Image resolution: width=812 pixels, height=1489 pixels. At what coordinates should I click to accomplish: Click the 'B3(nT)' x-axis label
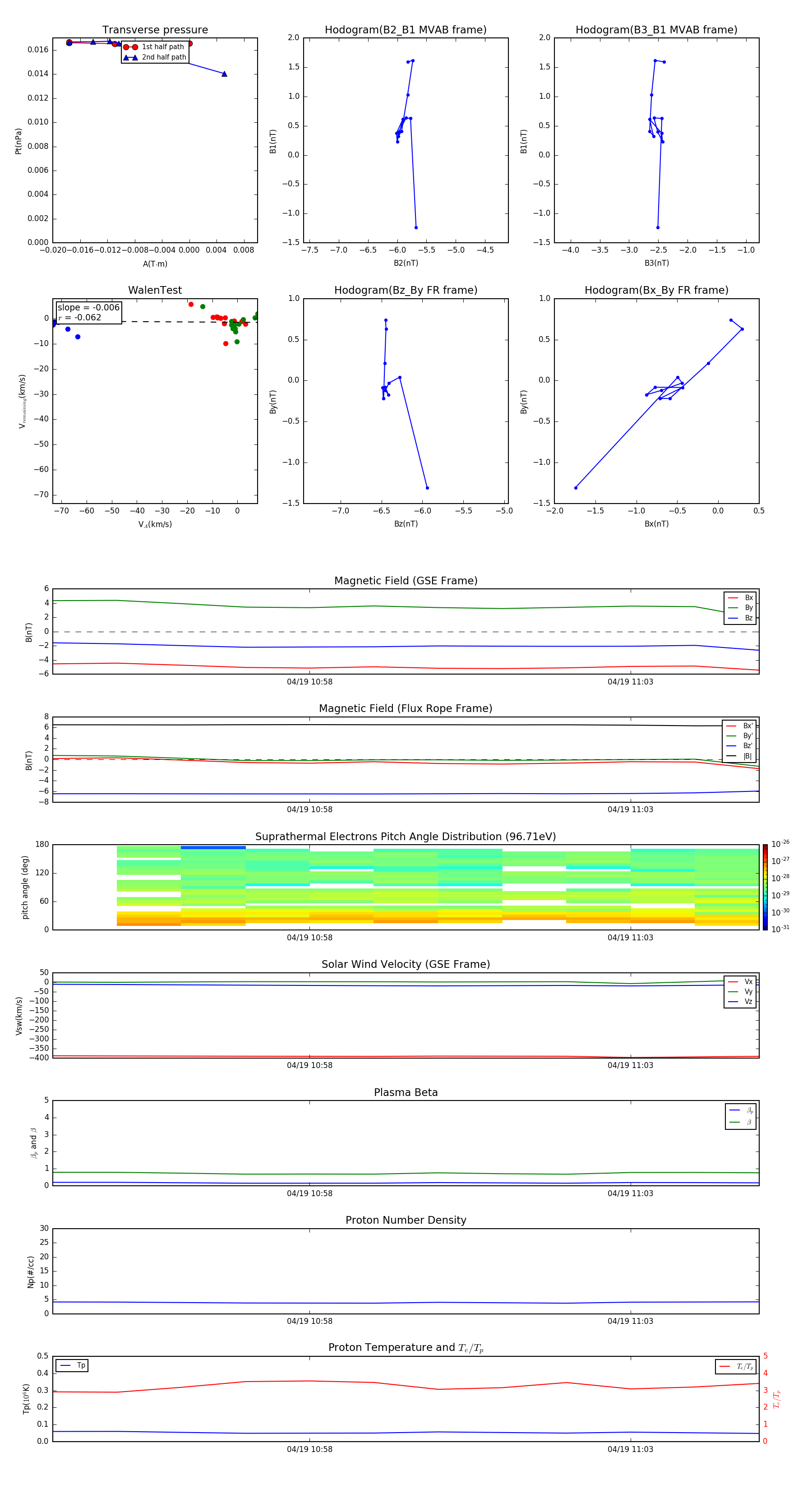(656, 263)
